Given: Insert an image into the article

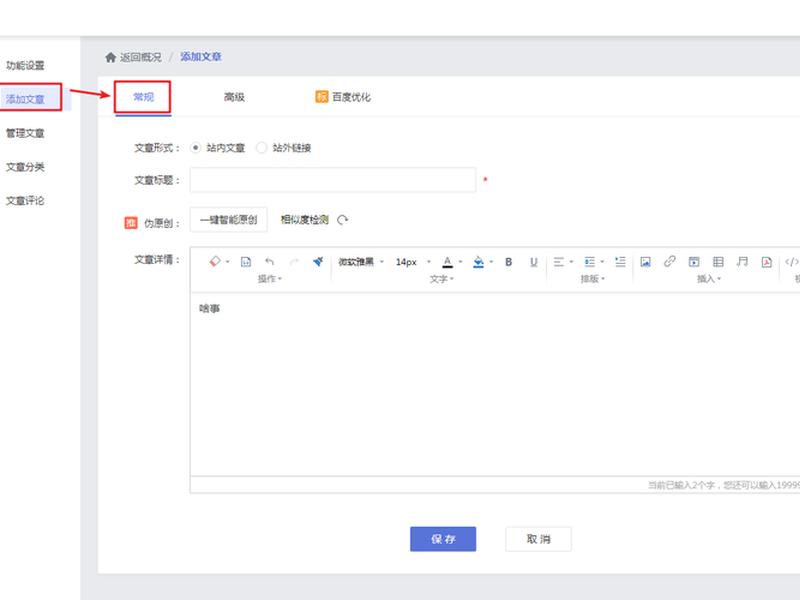Looking at the screenshot, I should 645,262.
